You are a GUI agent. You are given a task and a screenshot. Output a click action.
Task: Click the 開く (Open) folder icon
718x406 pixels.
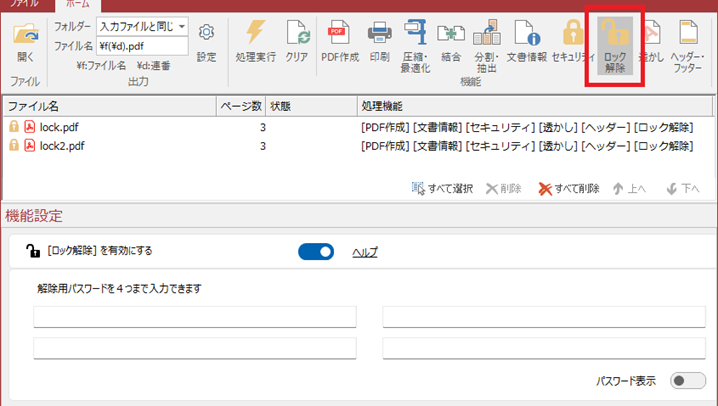coord(25,33)
